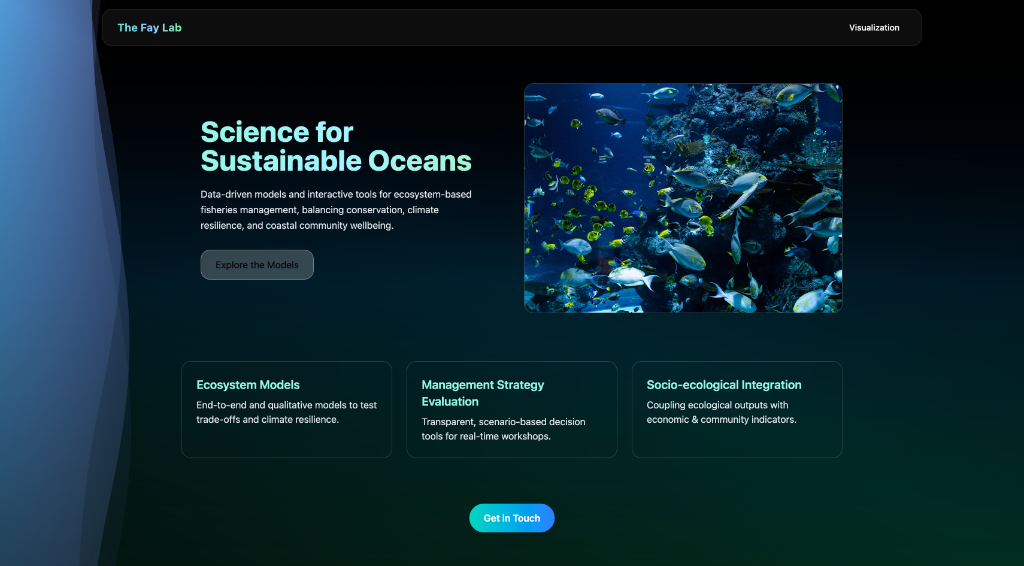Viewport: 1024px width, 566px height.
Task: Open the coral reef fish hero image
Action: tap(683, 197)
